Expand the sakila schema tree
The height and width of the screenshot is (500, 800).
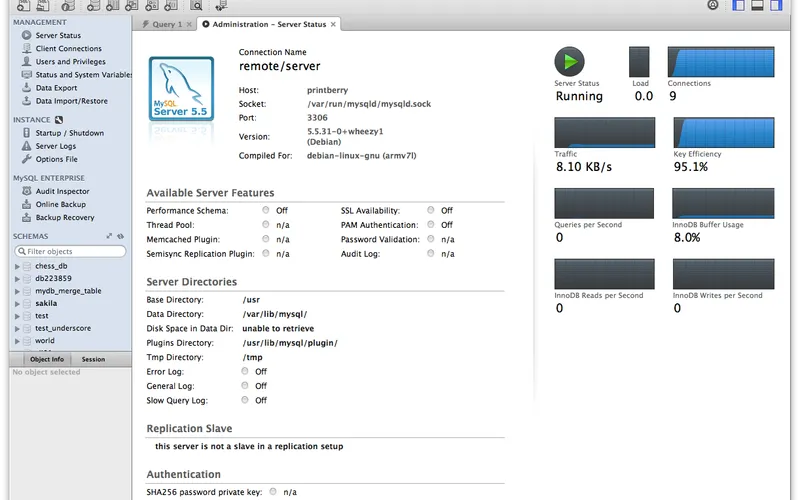tap(17, 303)
